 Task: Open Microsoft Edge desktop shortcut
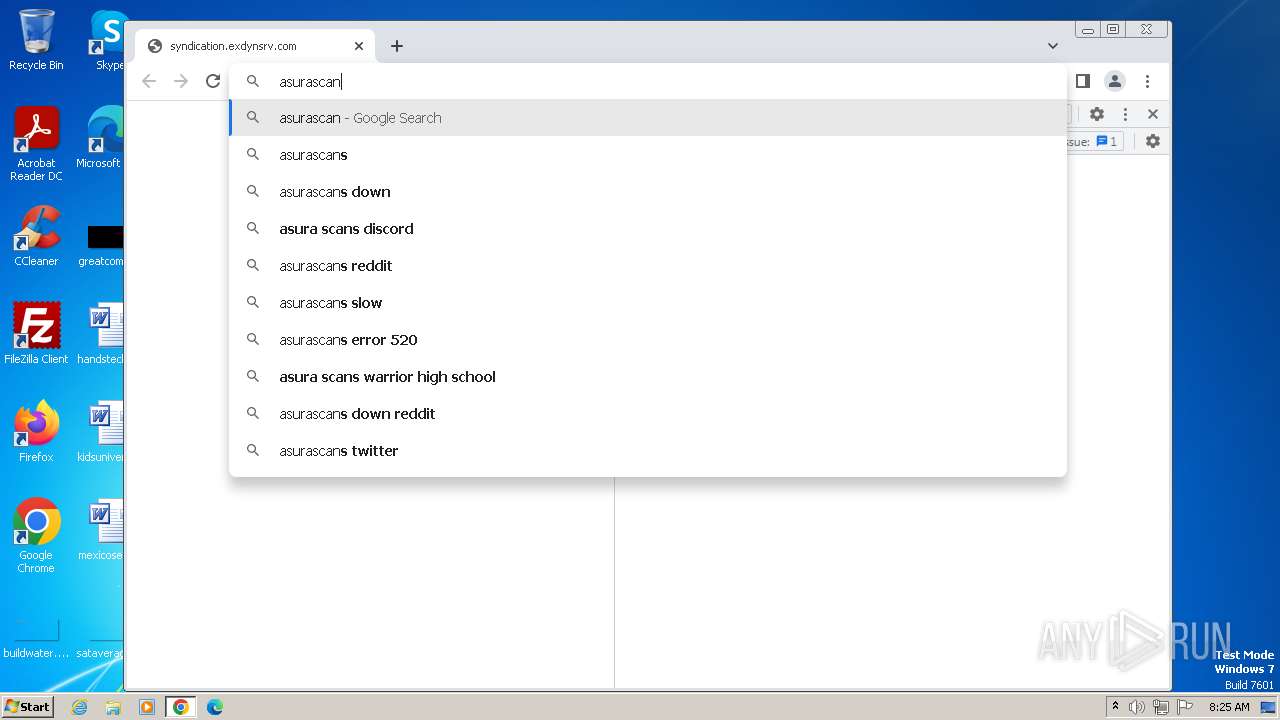tap(100, 138)
